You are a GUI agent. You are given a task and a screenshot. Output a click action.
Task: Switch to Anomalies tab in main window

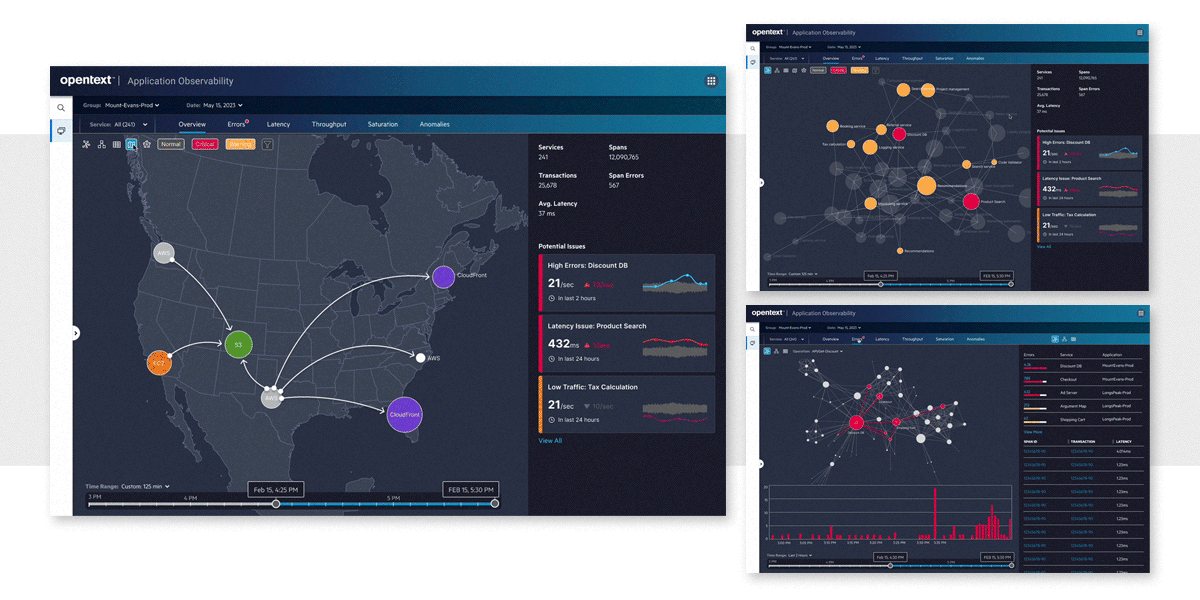click(435, 125)
